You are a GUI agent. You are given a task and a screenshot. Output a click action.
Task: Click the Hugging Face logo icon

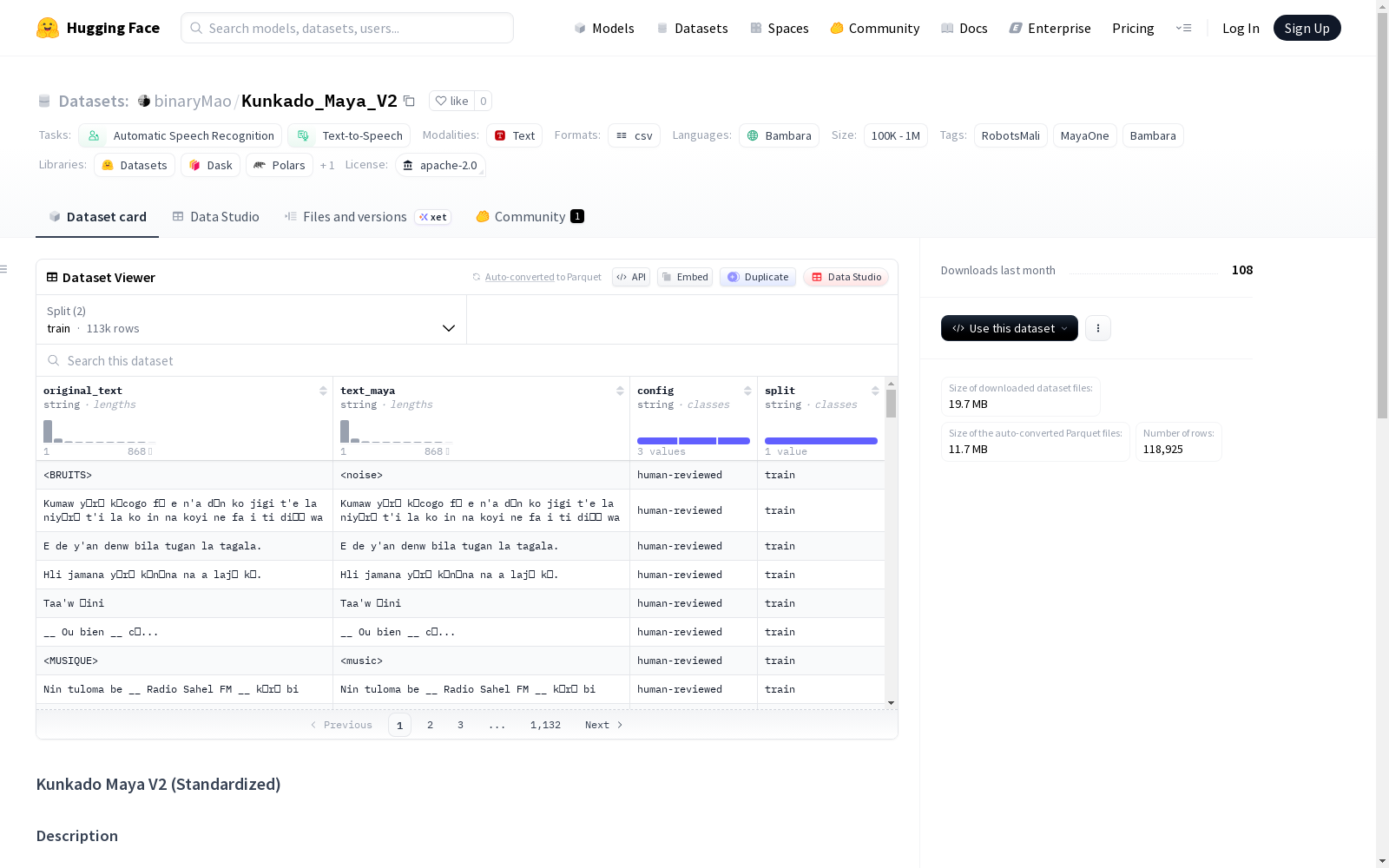[x=48, y=28]
